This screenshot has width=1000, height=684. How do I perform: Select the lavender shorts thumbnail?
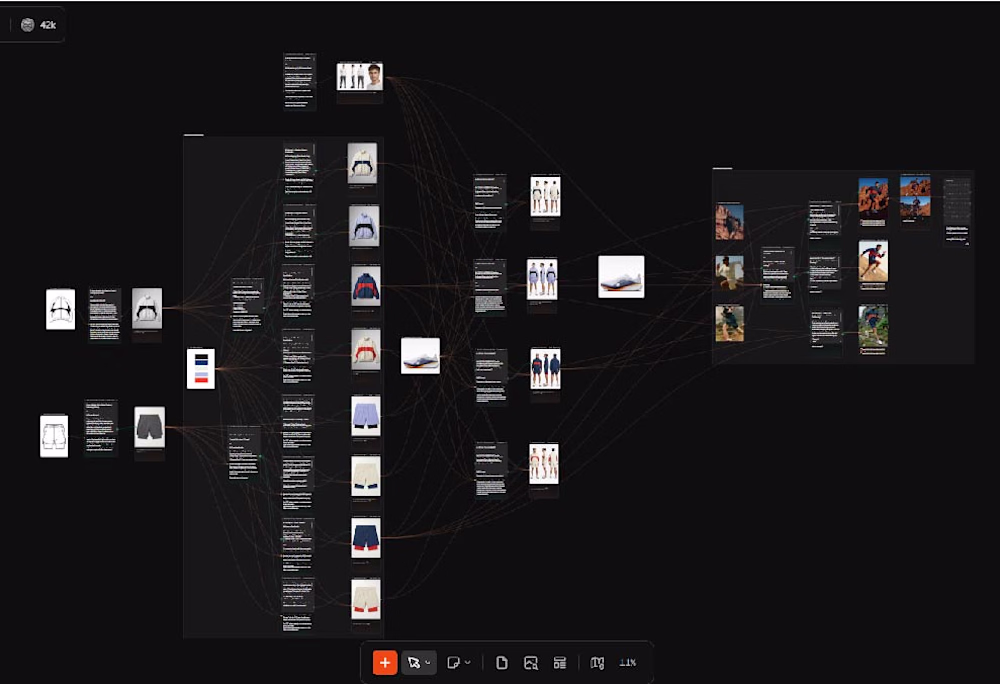(x=366, y=416)
